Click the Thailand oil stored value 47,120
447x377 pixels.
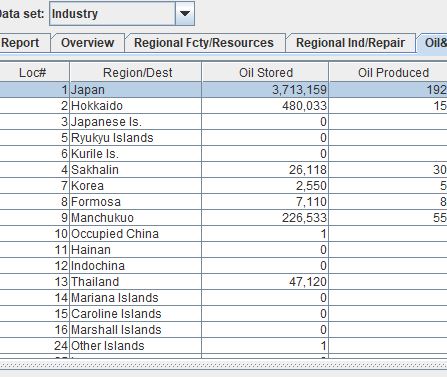click(x=308, y=282)
